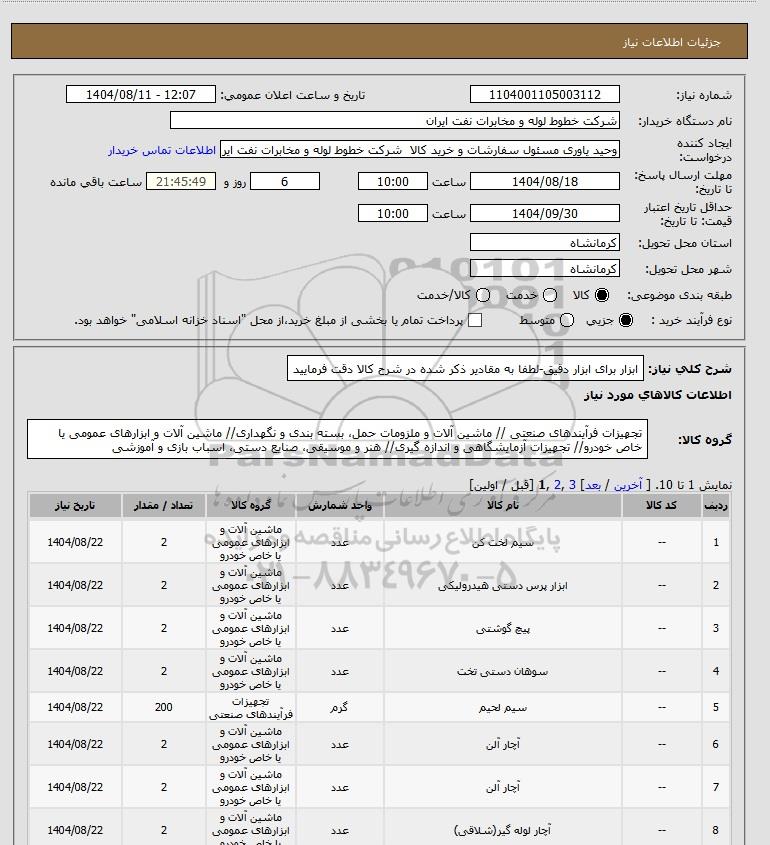770x845 pixels.
Task: Select the جزیی purchase type radio
Action: [626, 321]
